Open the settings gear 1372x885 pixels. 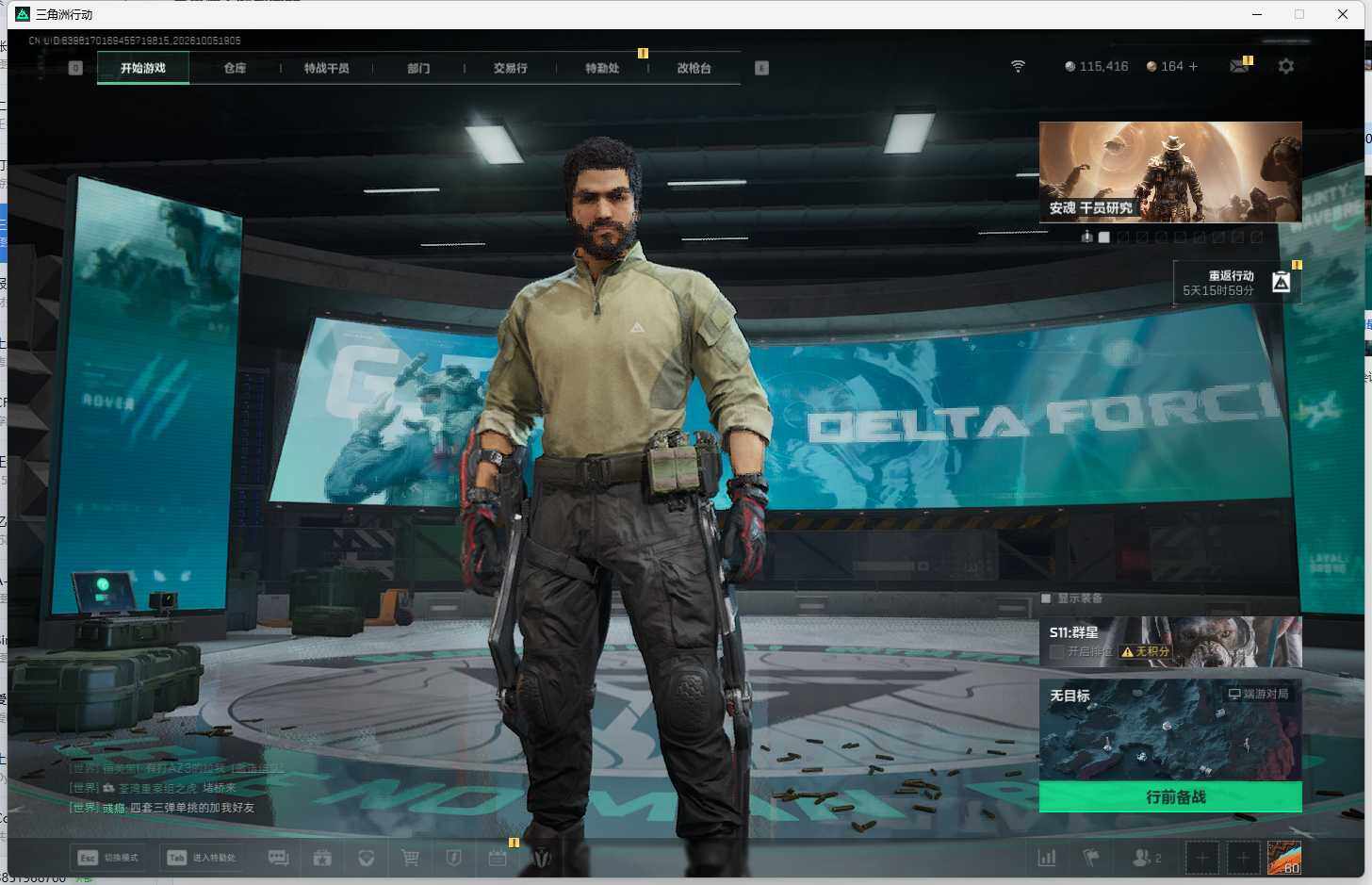[1286, 66]
